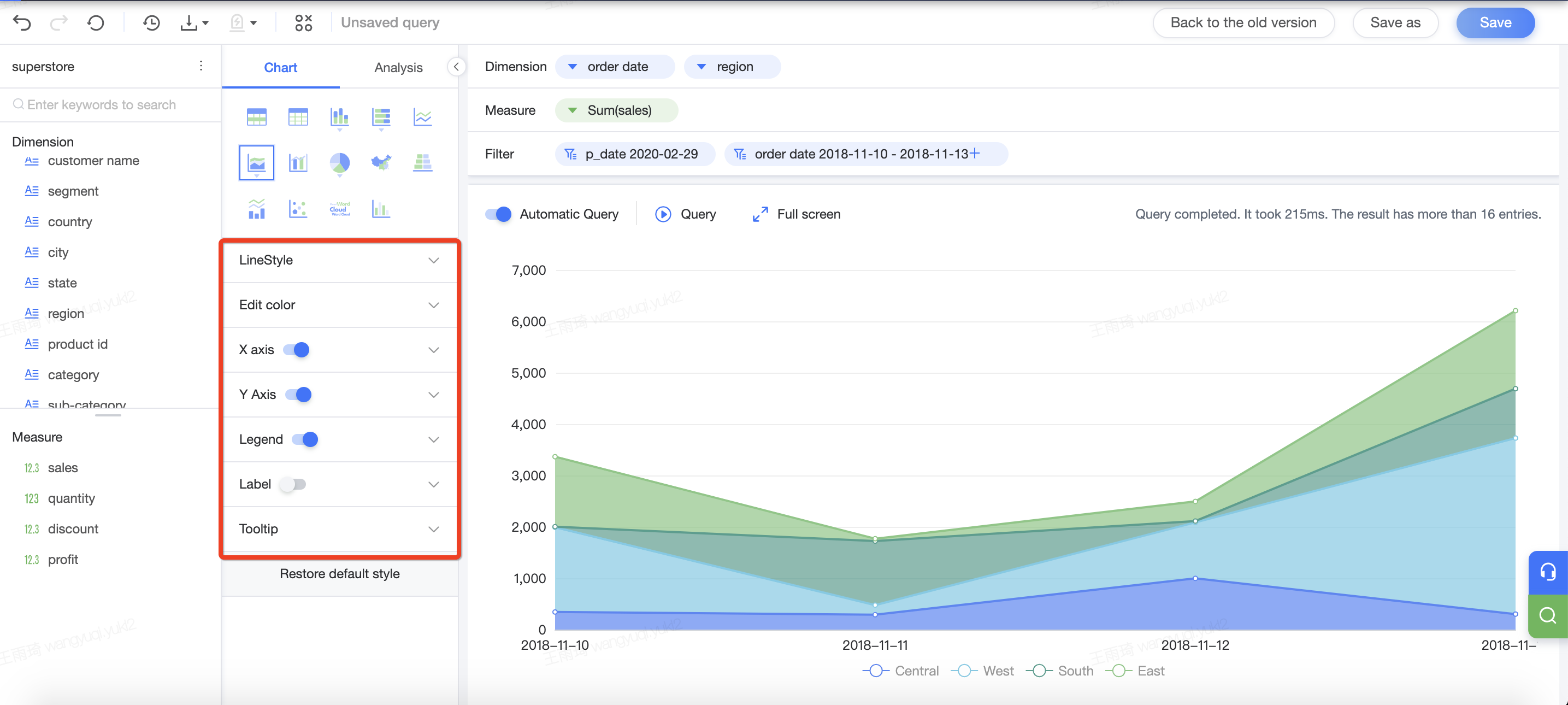The height and width of the screenshot is (705, 1568).
Task: Hide the South series via its legend entry
Action: (1060, 671)
